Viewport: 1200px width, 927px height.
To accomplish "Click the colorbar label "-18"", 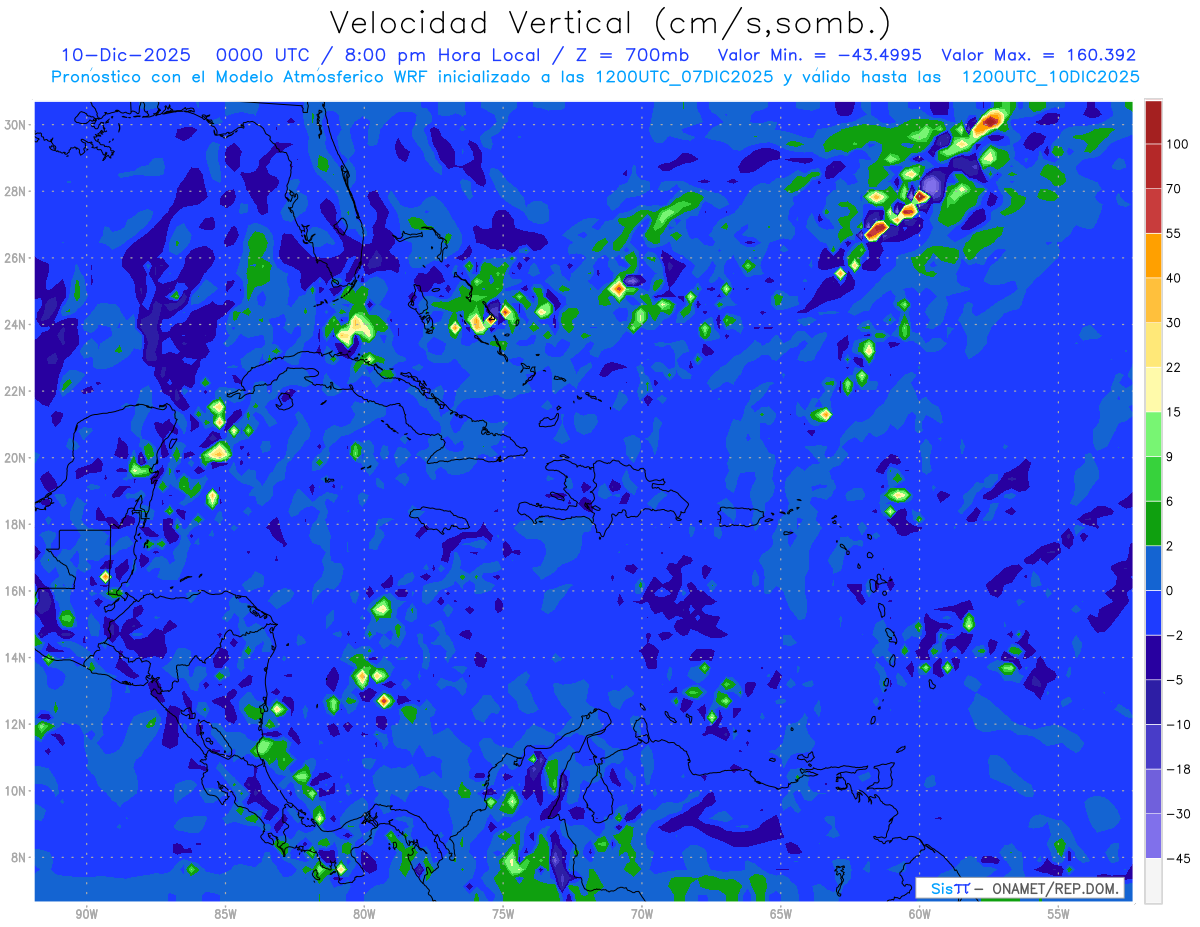I will point(1178,769).
